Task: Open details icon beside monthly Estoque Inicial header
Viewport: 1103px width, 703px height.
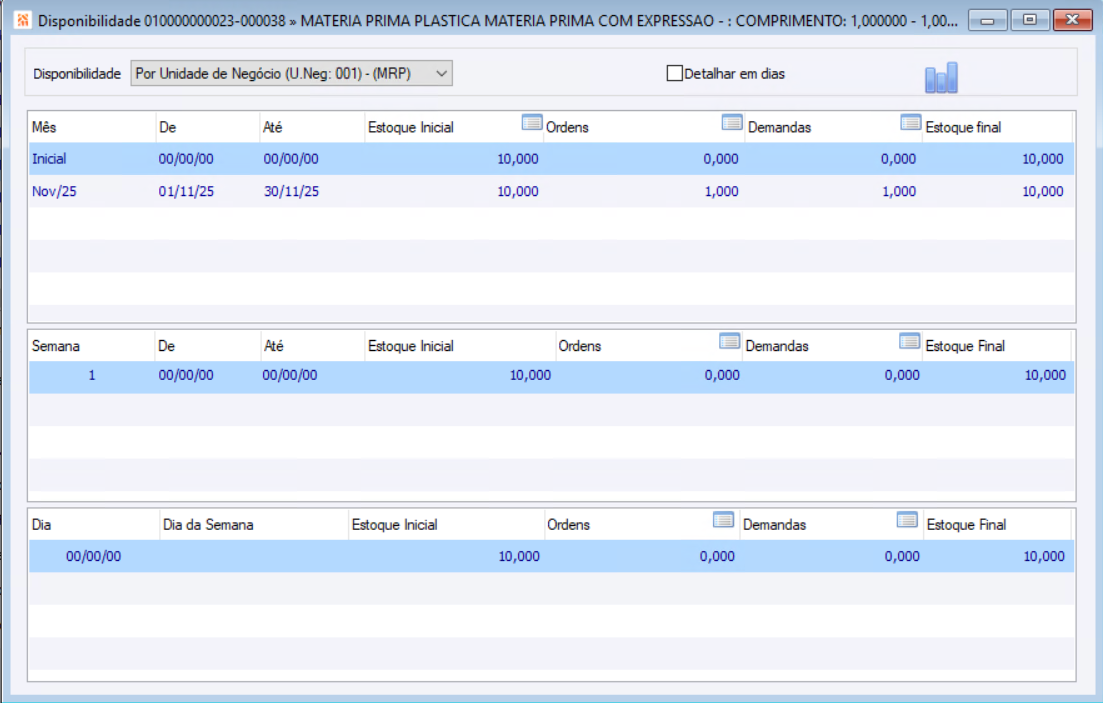Action: pyautogui.click(x=532, y=122)
